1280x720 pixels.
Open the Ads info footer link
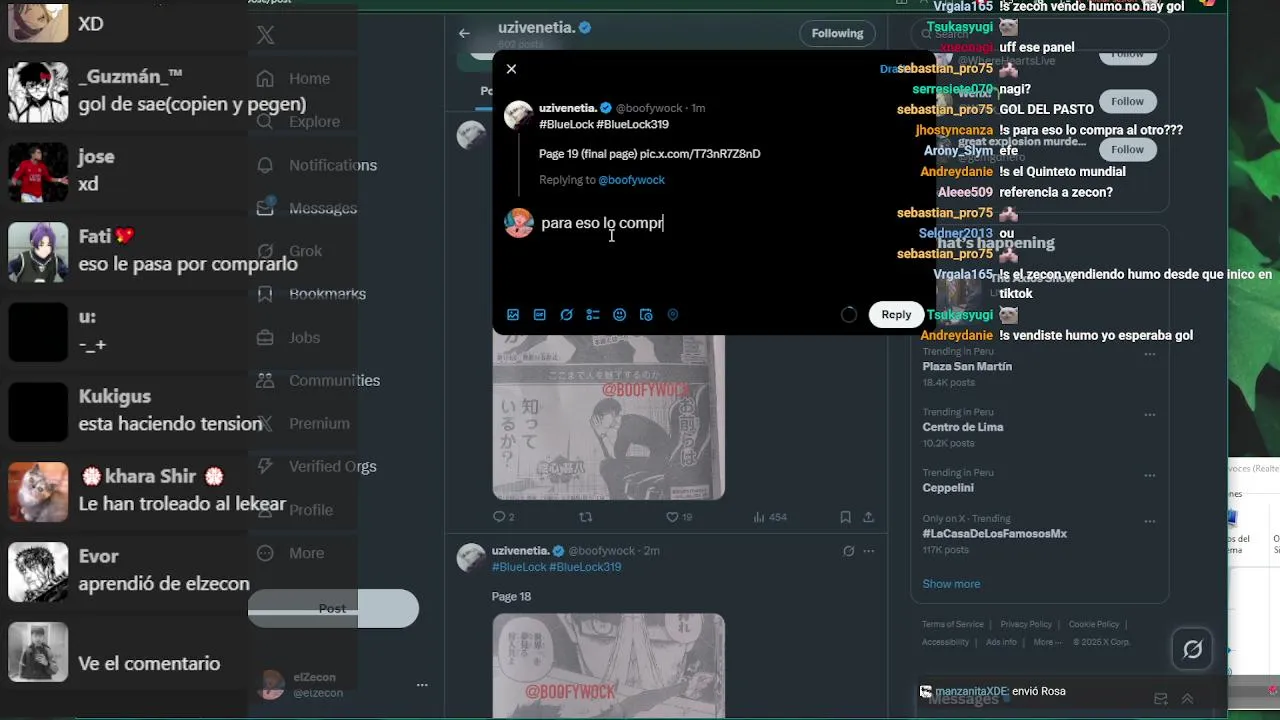coord(1001,642)
